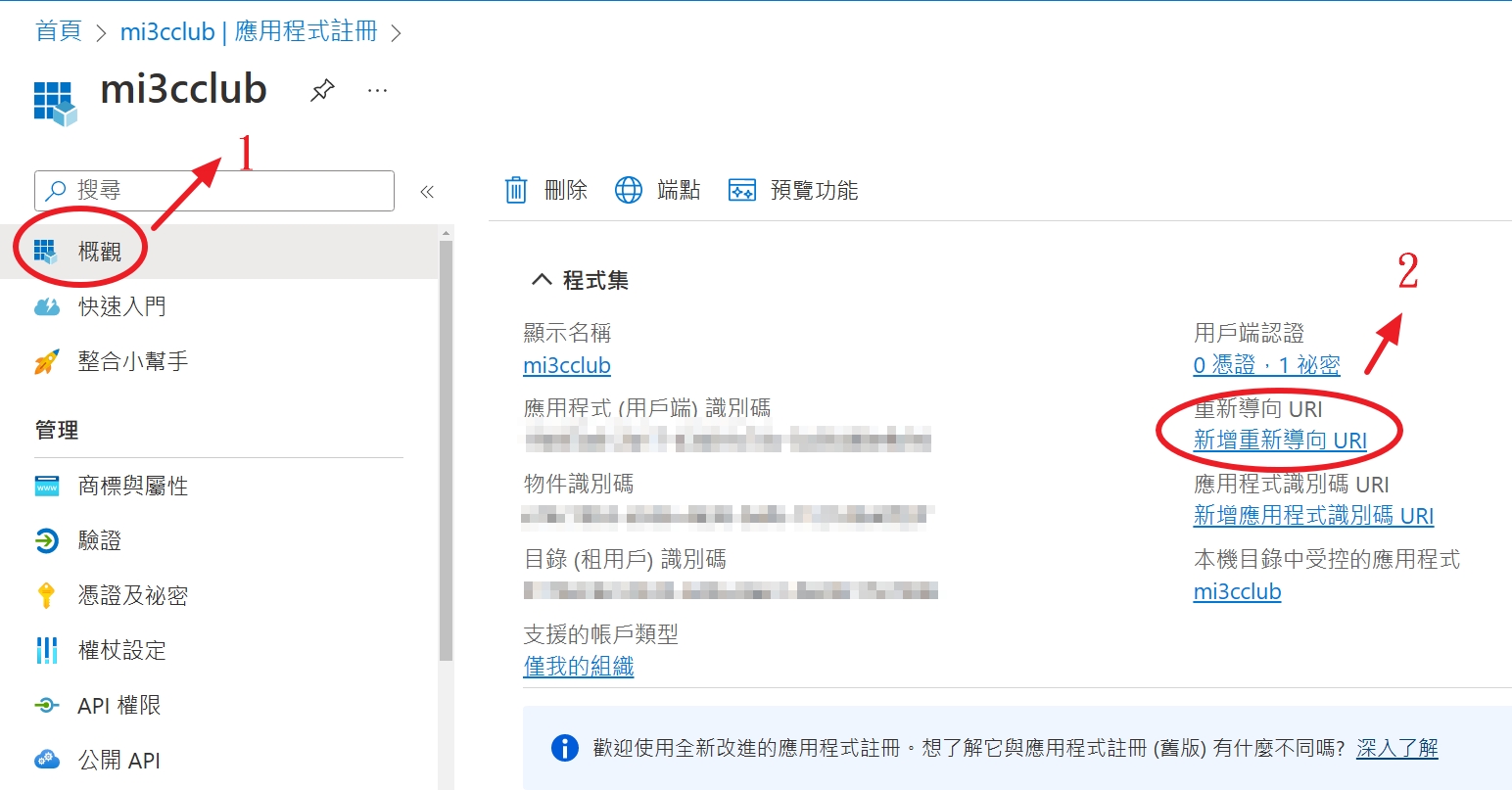Screen dimensions: 1512x790
Task: Open the 驗證 menu item
Action: coord(218,540)
